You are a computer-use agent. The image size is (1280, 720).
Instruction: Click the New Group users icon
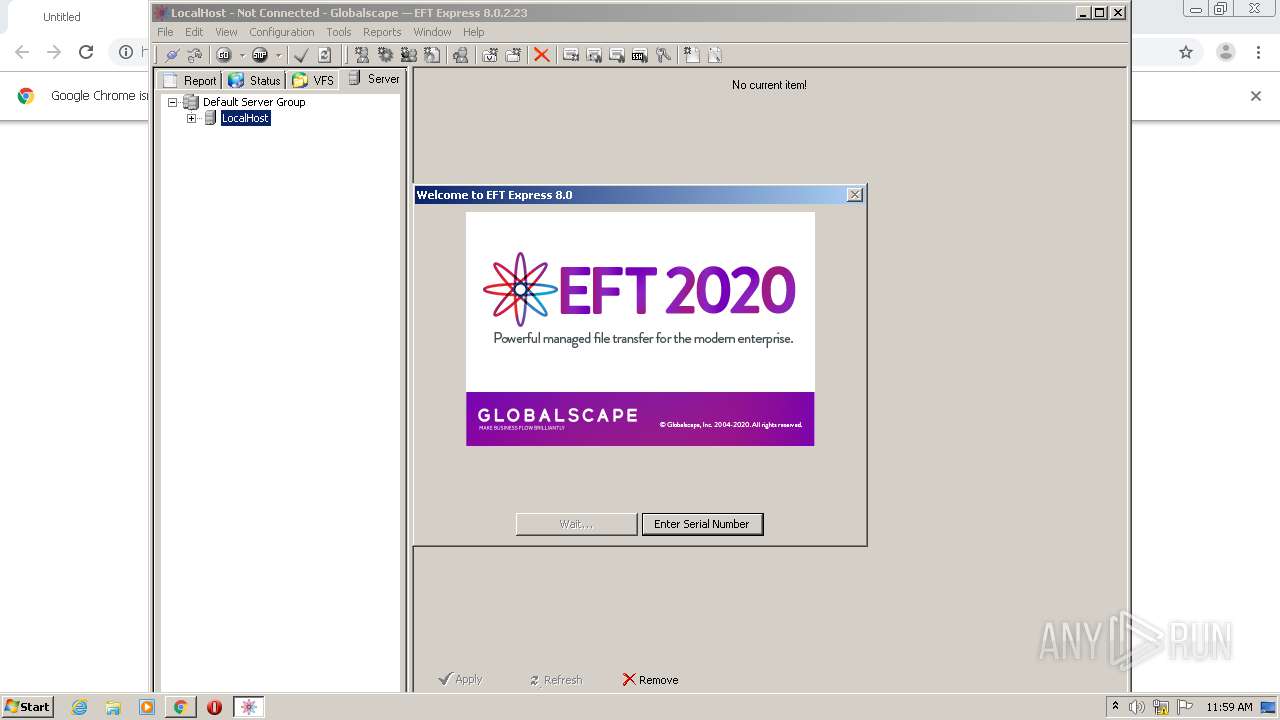tap(408, 55)
